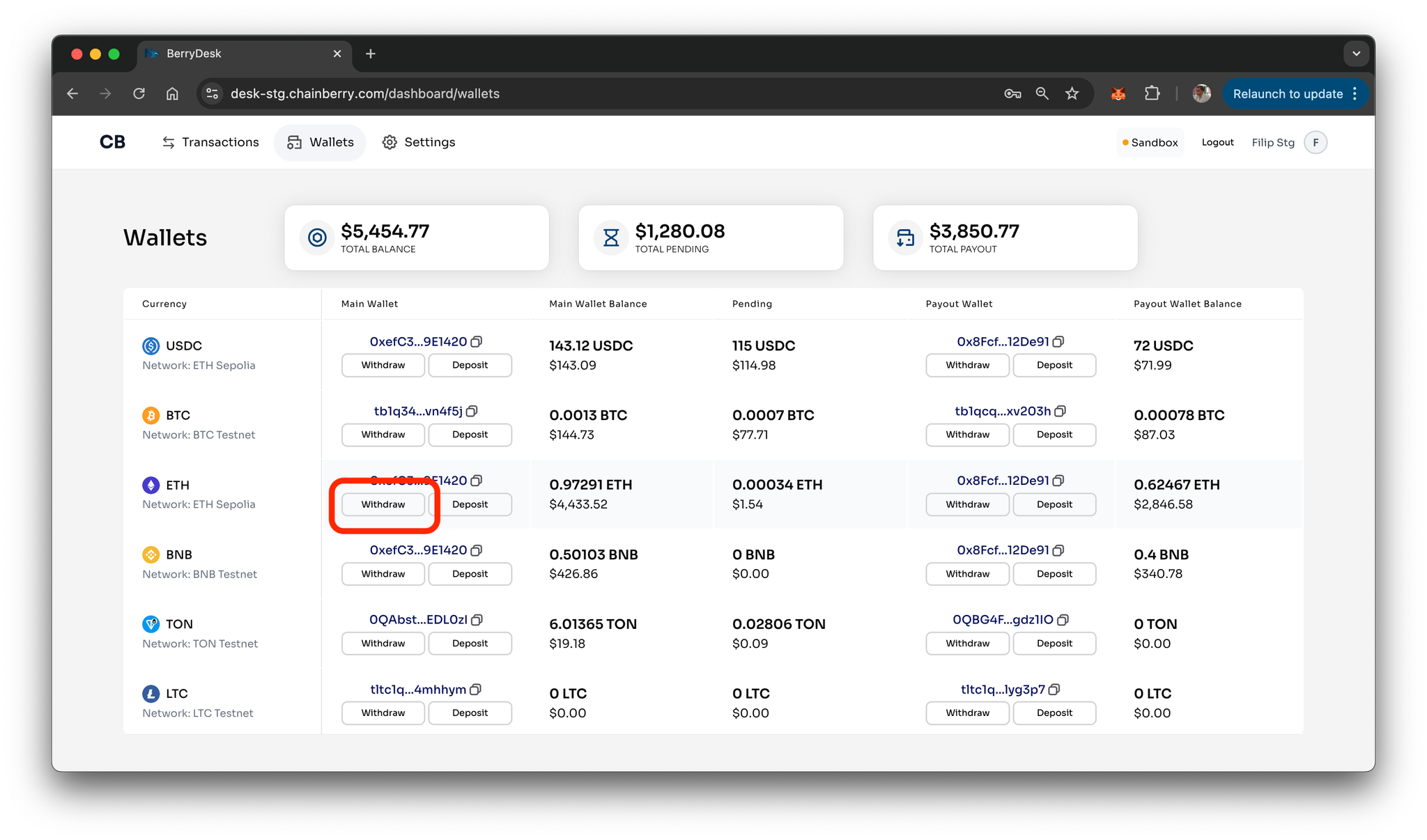Expand the tab search chevron dropdown
This screenshot has width=1427, height=840.
tap(1356, 54)
